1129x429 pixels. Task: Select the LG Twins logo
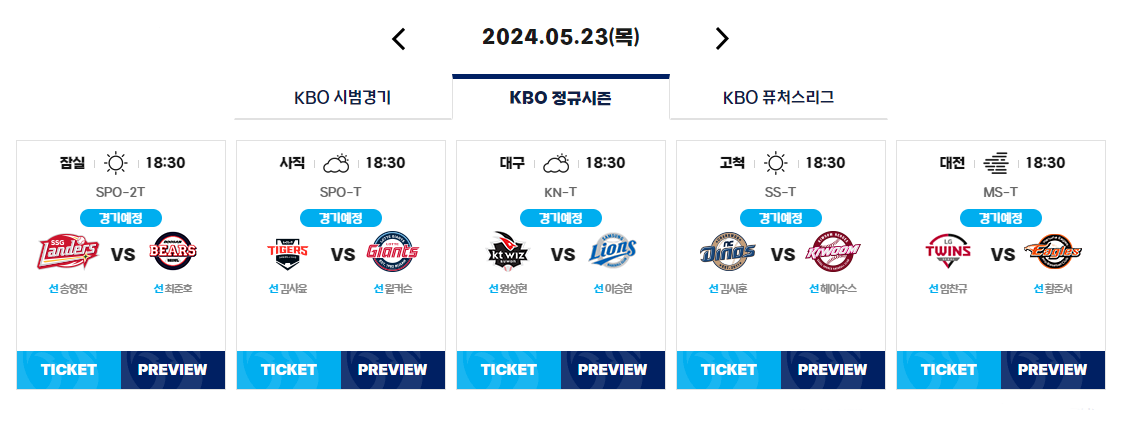coord(948,251)
